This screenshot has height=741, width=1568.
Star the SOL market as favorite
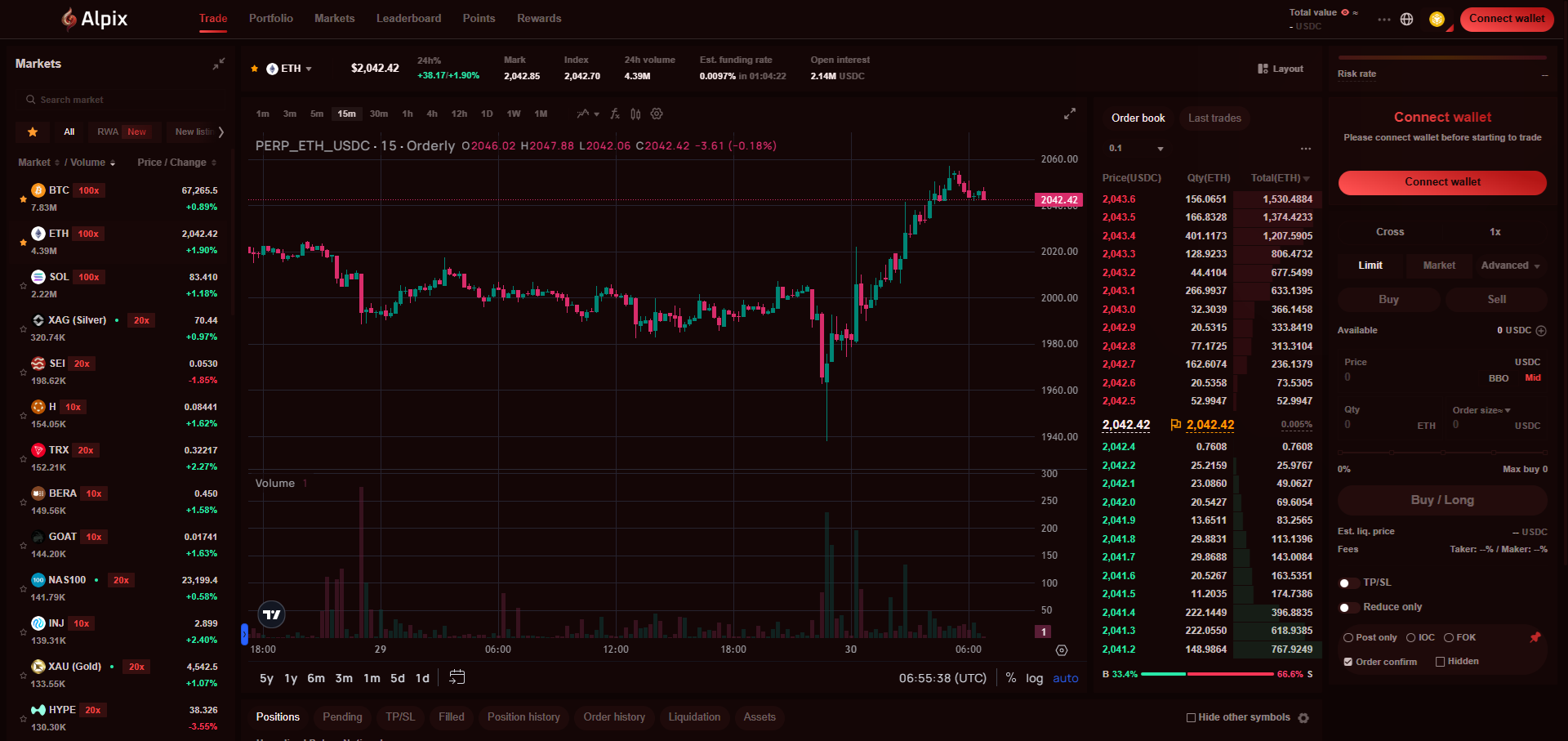point(23,285)
